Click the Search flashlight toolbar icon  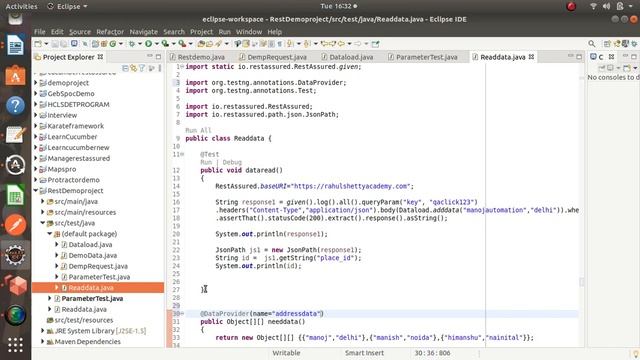[219, 44]
